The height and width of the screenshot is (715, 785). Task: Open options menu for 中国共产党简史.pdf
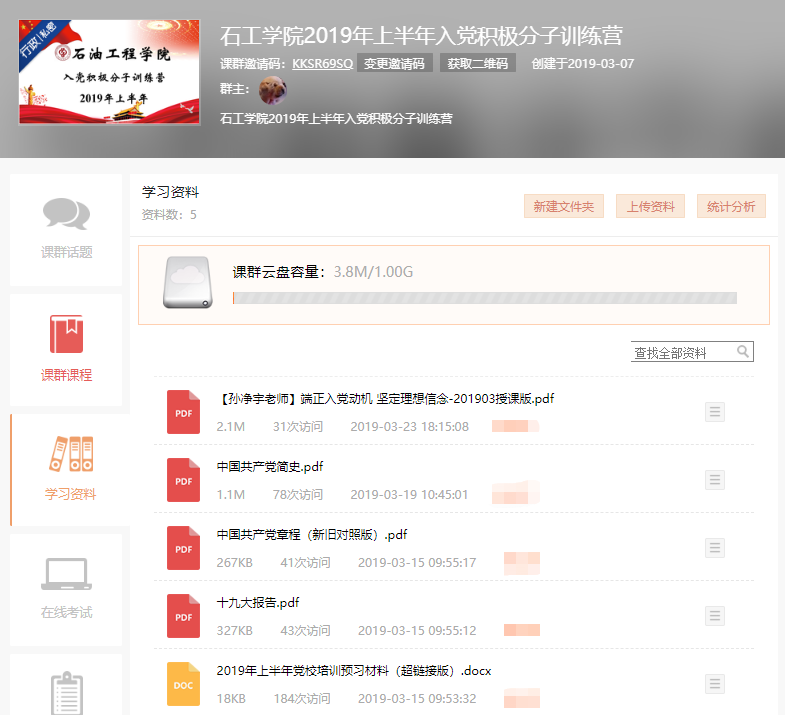pos(715,480)
